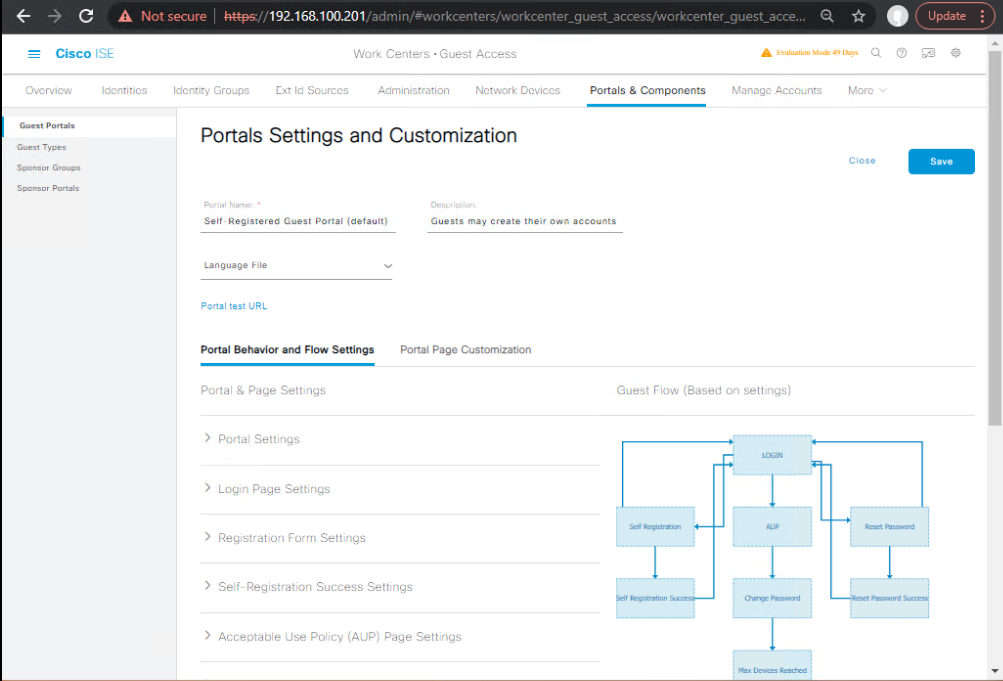Click the LOGIN box in guest flow
The width and height of the screenshot is (1003, 681).
pos(772,455)
